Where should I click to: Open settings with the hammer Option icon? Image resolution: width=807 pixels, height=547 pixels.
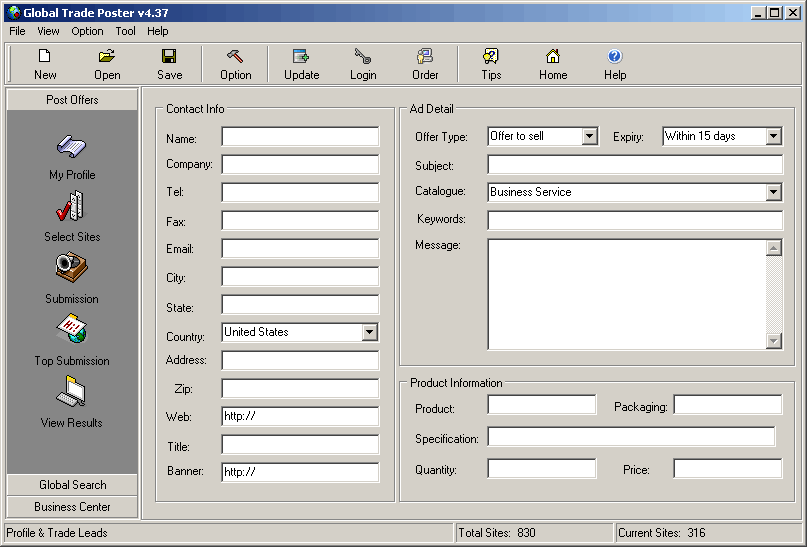click(x=235, y=56)
